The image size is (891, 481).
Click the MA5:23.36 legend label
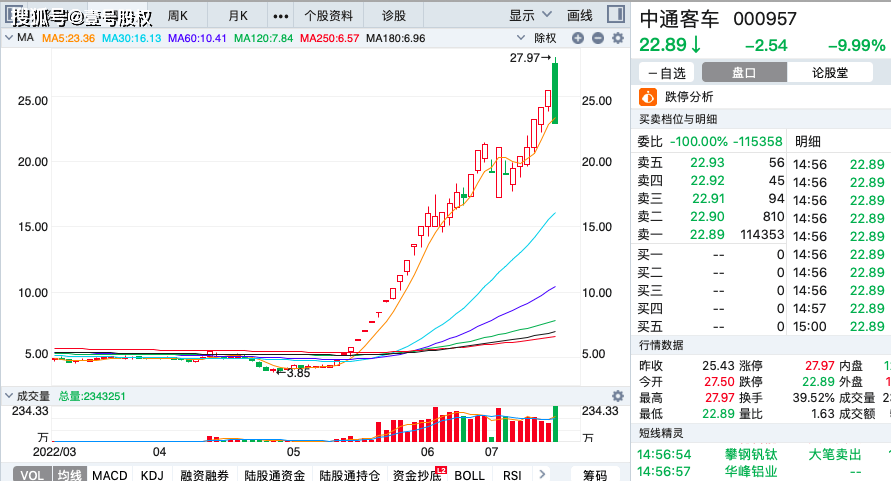(68, 38)
